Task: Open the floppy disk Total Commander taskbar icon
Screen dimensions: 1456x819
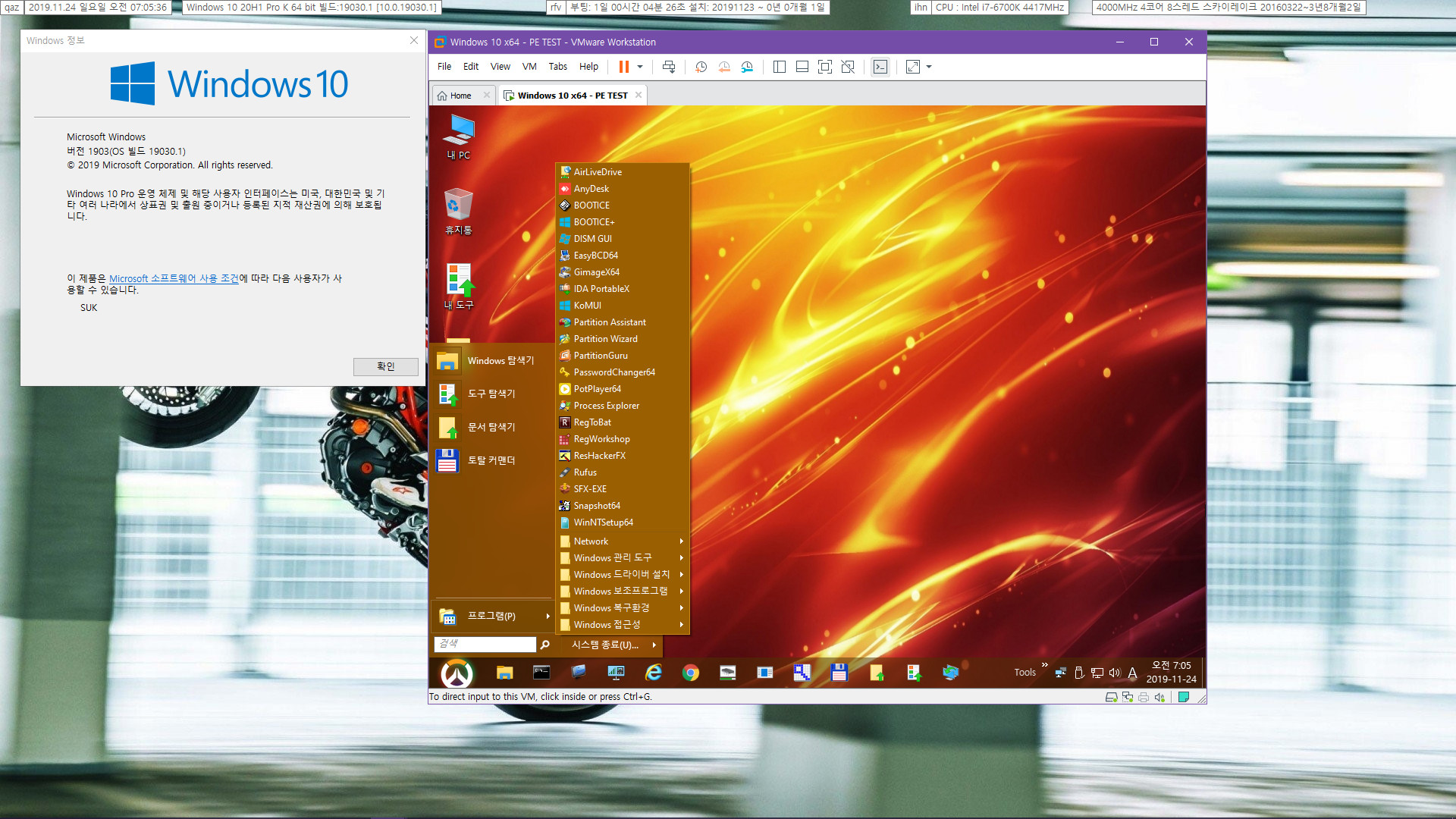Action: click(x=839, y=673)
